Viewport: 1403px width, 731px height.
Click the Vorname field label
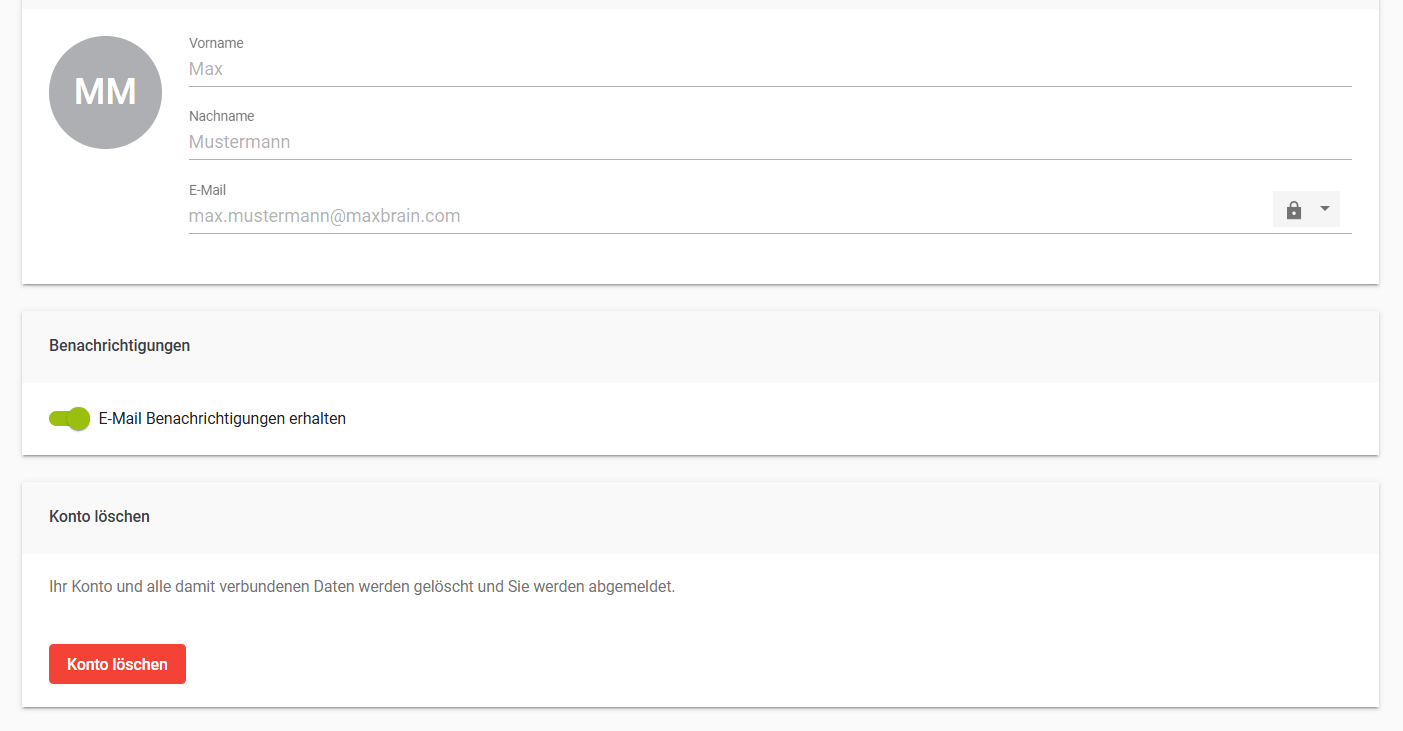pos(216,43)
